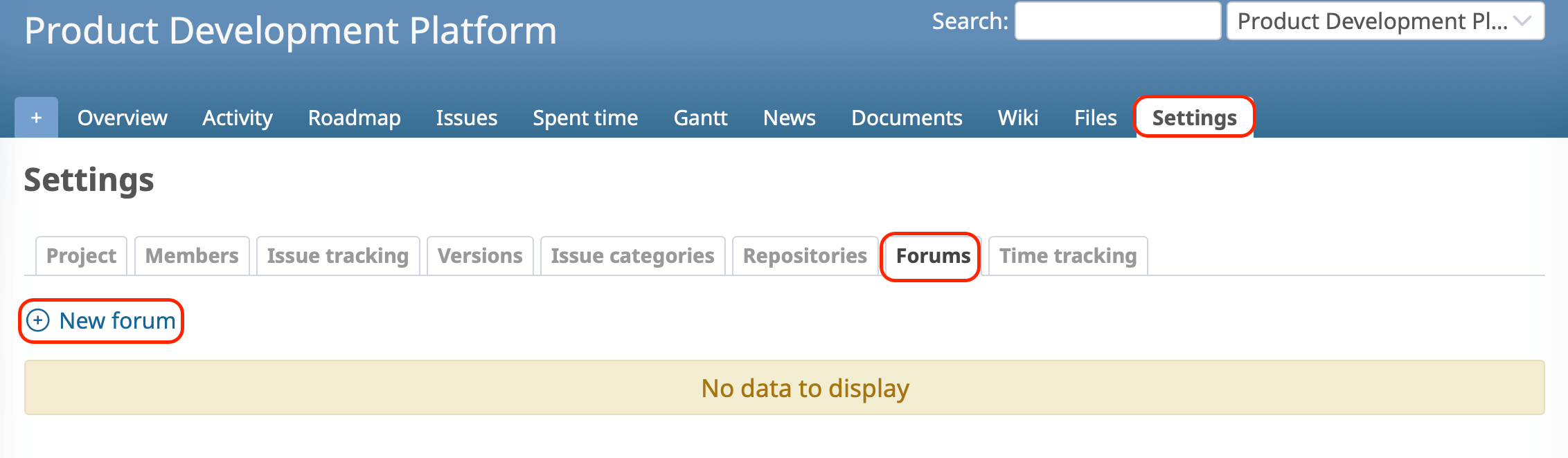
Task: Switch to the Members settings tab
Action: pos(191,255)
